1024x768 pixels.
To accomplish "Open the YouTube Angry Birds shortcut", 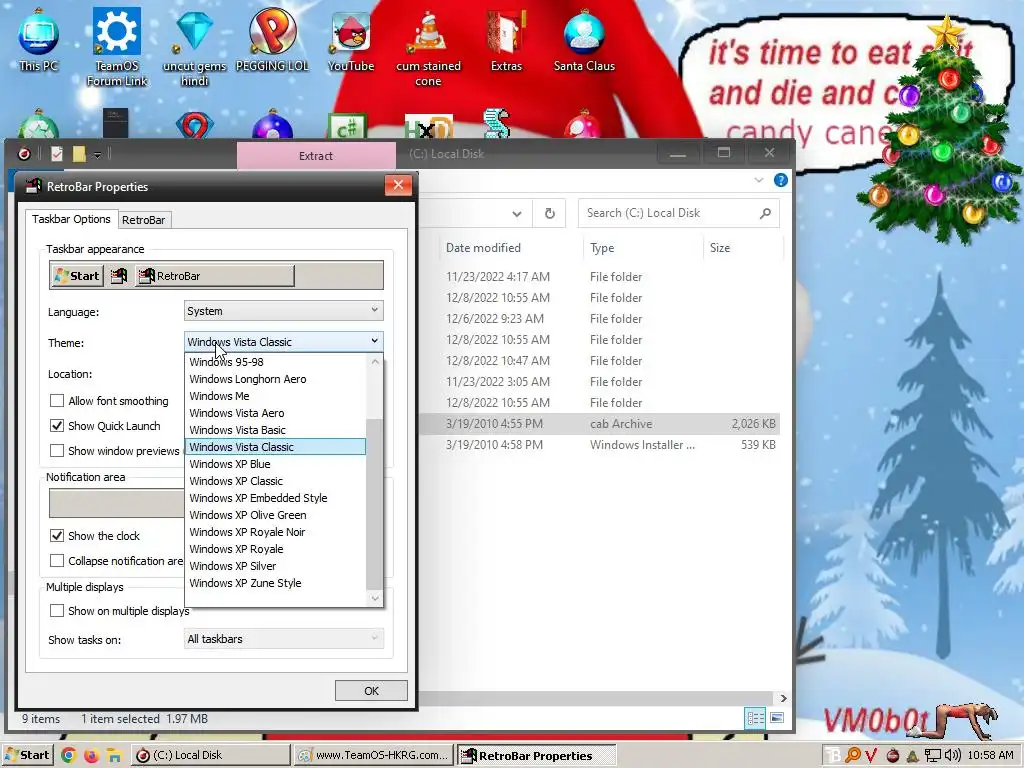I will 351,39.
